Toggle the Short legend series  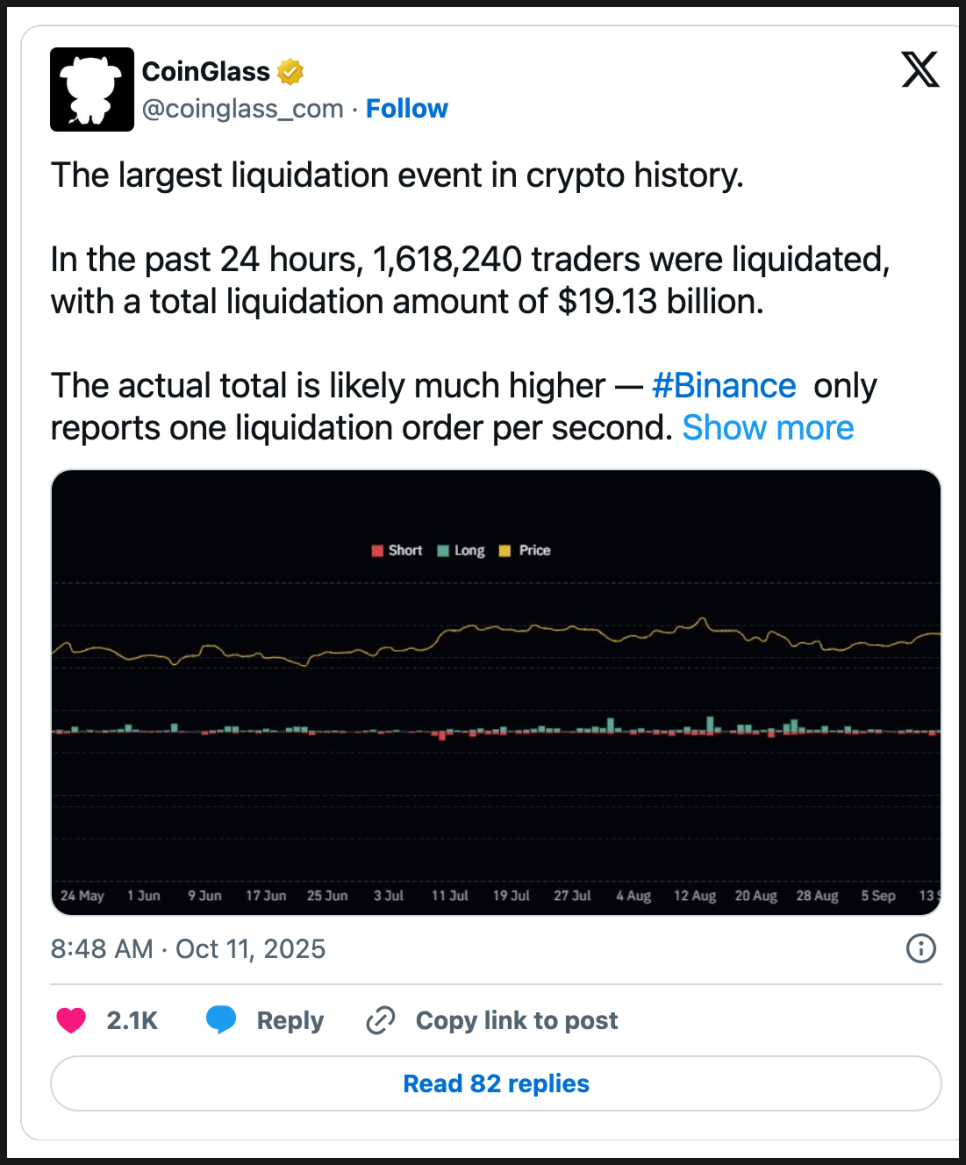[x=397, y=550]
